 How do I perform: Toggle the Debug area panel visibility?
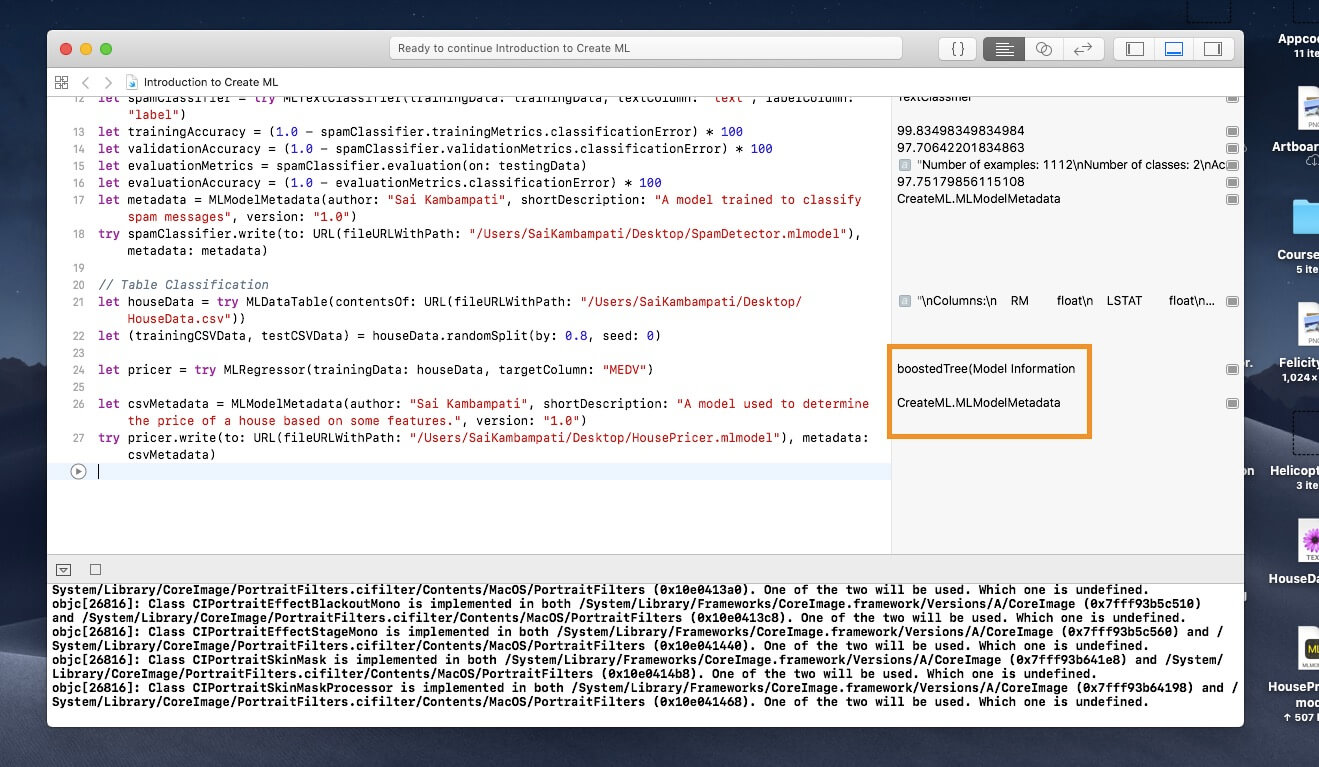pos(1174,49)
